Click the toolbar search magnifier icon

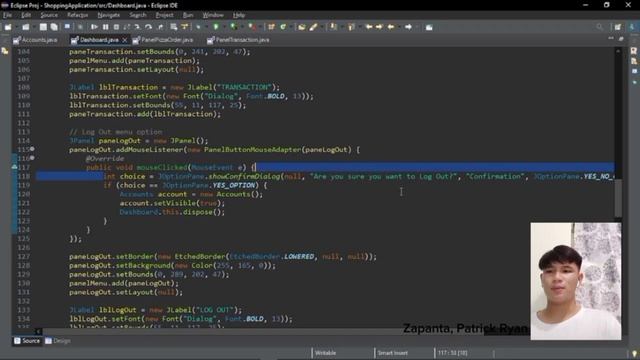[600, 27]
